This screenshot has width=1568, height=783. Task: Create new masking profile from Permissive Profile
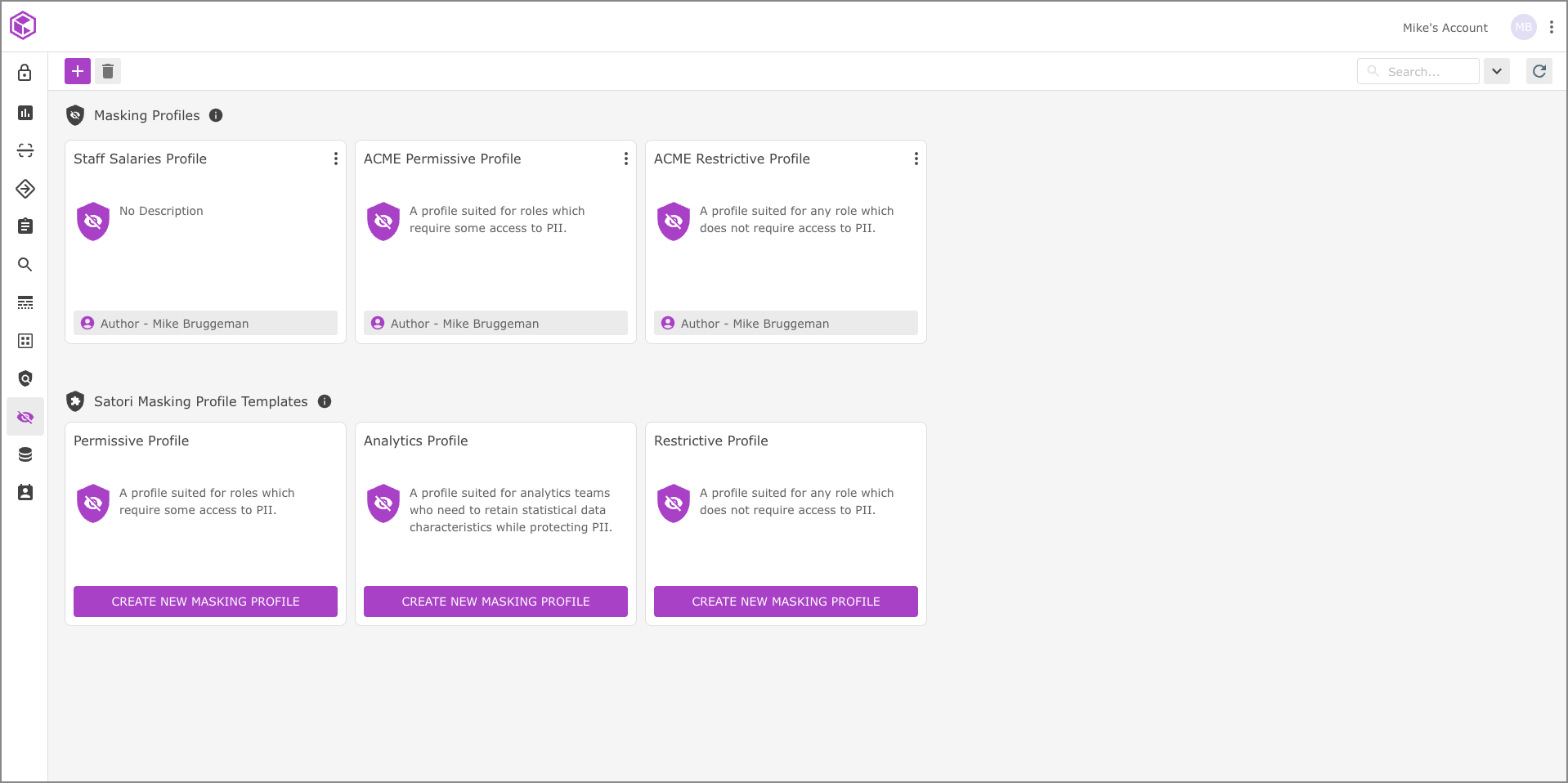point(205,602)
